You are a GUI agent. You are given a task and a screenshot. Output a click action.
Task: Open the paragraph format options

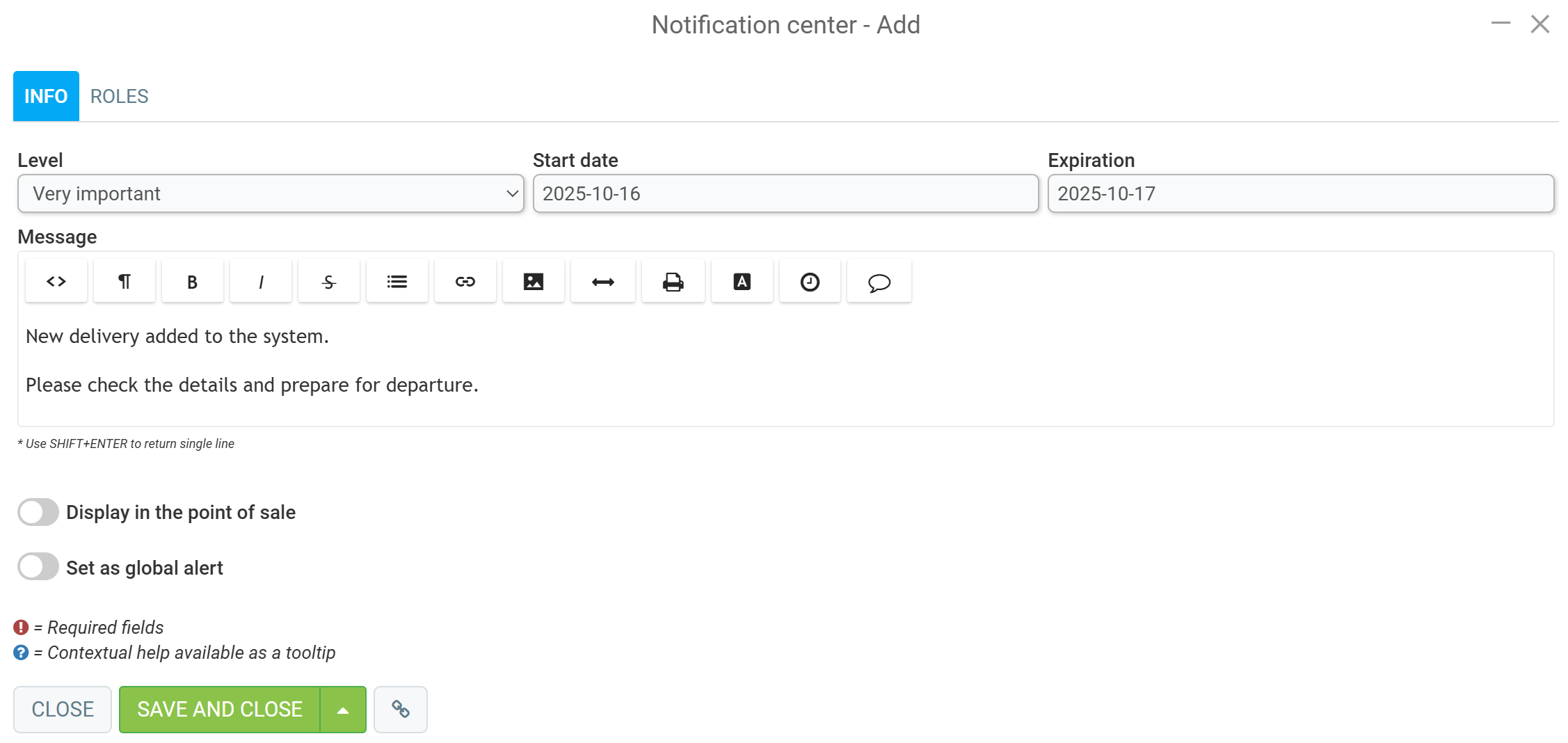[x=125, y=281]
